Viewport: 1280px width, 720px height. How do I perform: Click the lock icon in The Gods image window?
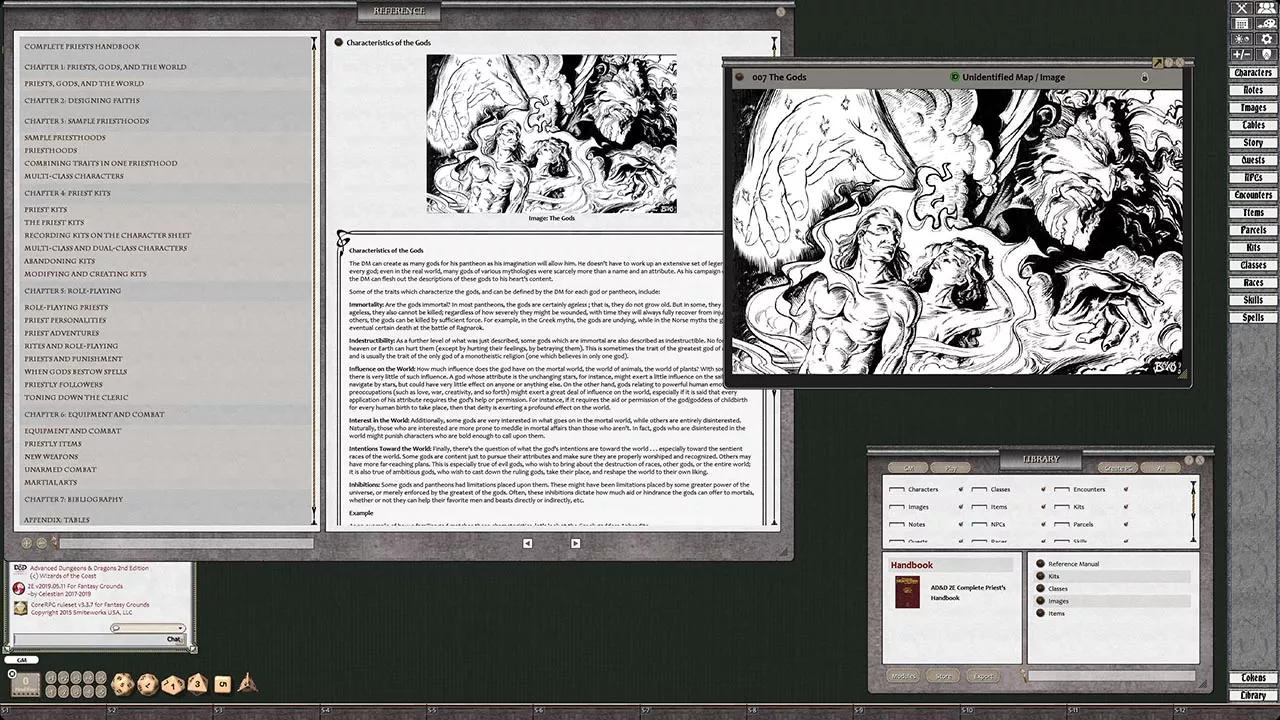tap(1145, 77)
